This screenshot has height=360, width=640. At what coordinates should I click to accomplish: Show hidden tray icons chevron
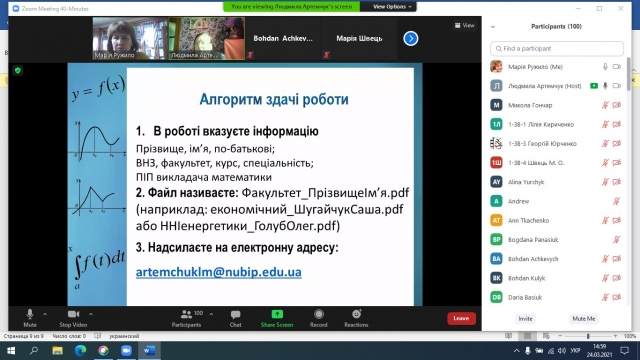[516, 351]
